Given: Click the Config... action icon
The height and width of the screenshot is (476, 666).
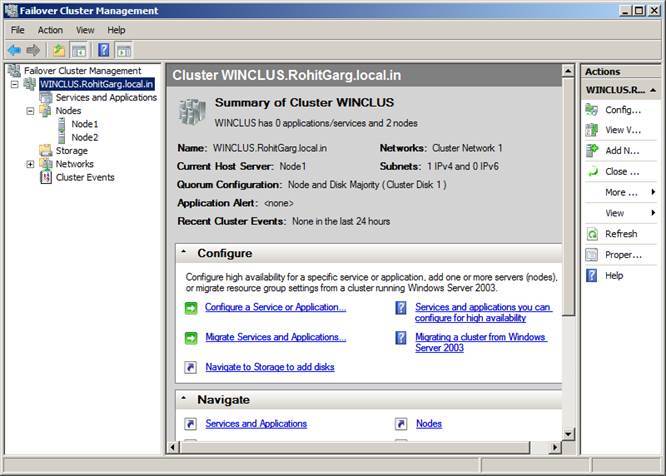Looking at the screenshot, I should [592, 110].
